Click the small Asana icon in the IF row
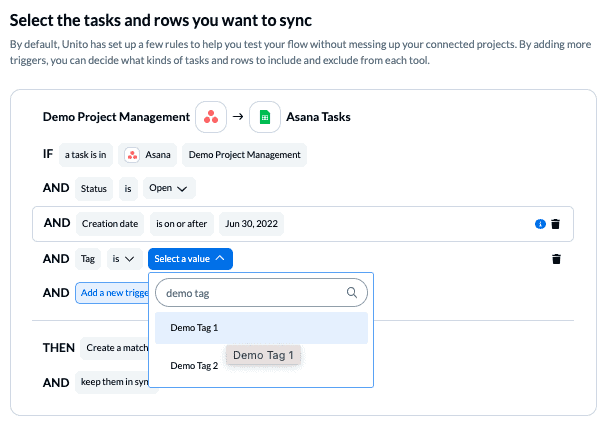608x427 pixels. [132, 155]
